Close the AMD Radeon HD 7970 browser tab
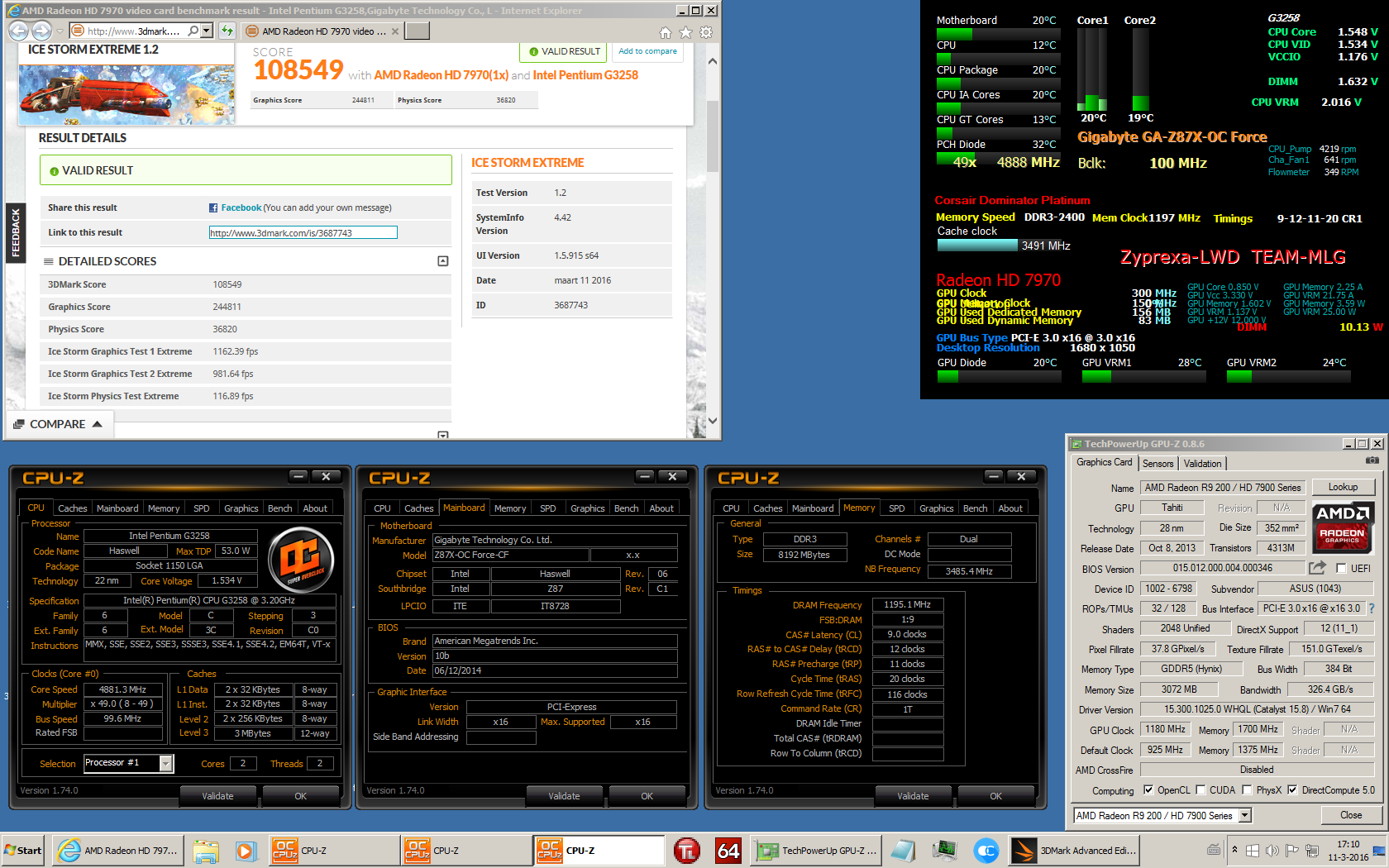Image resolution: width=1389 pixels, height=868 pixels. [x=395, y=31]
